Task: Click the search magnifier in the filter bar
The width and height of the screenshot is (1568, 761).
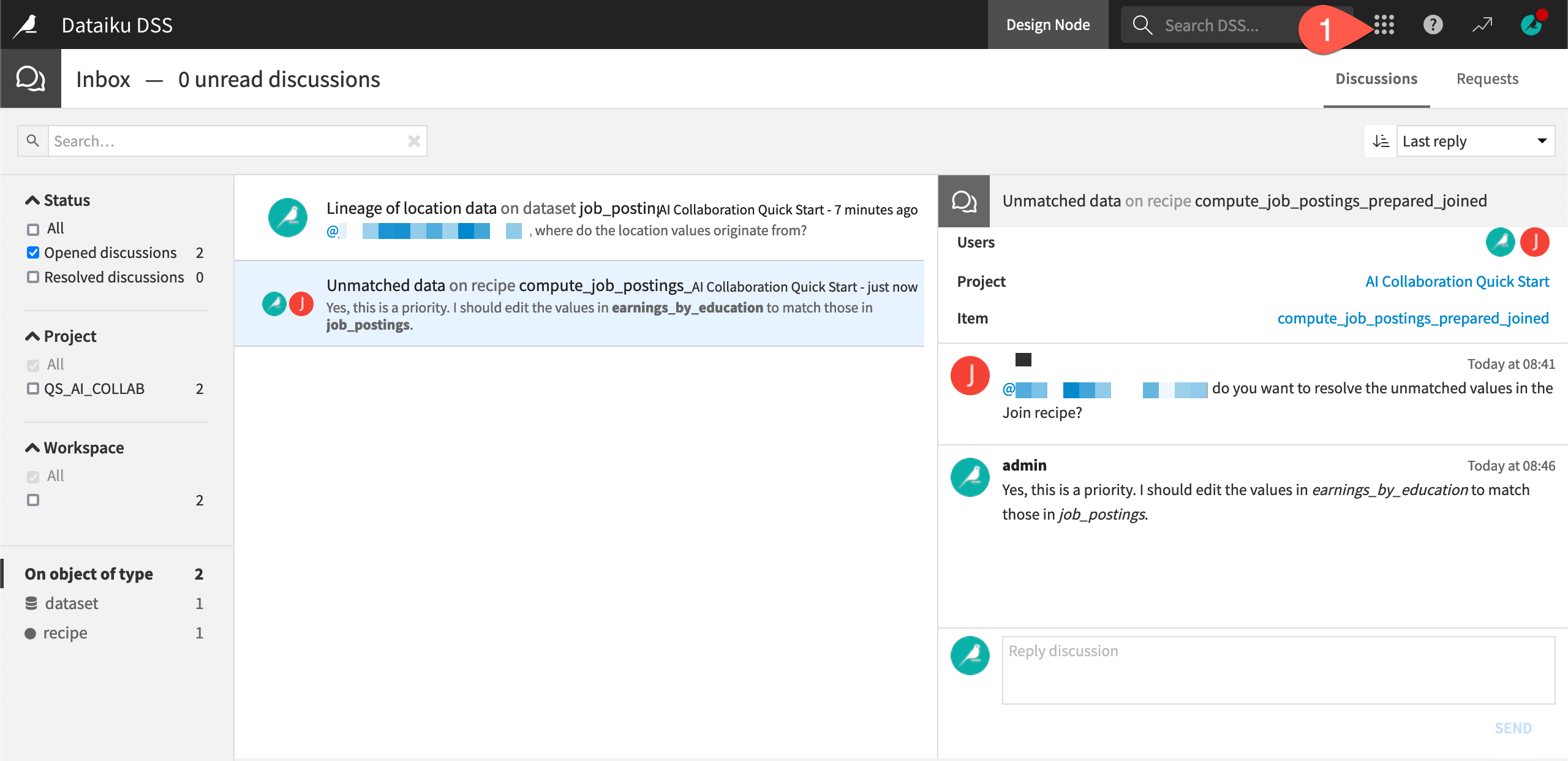Action: click(32, 140)
